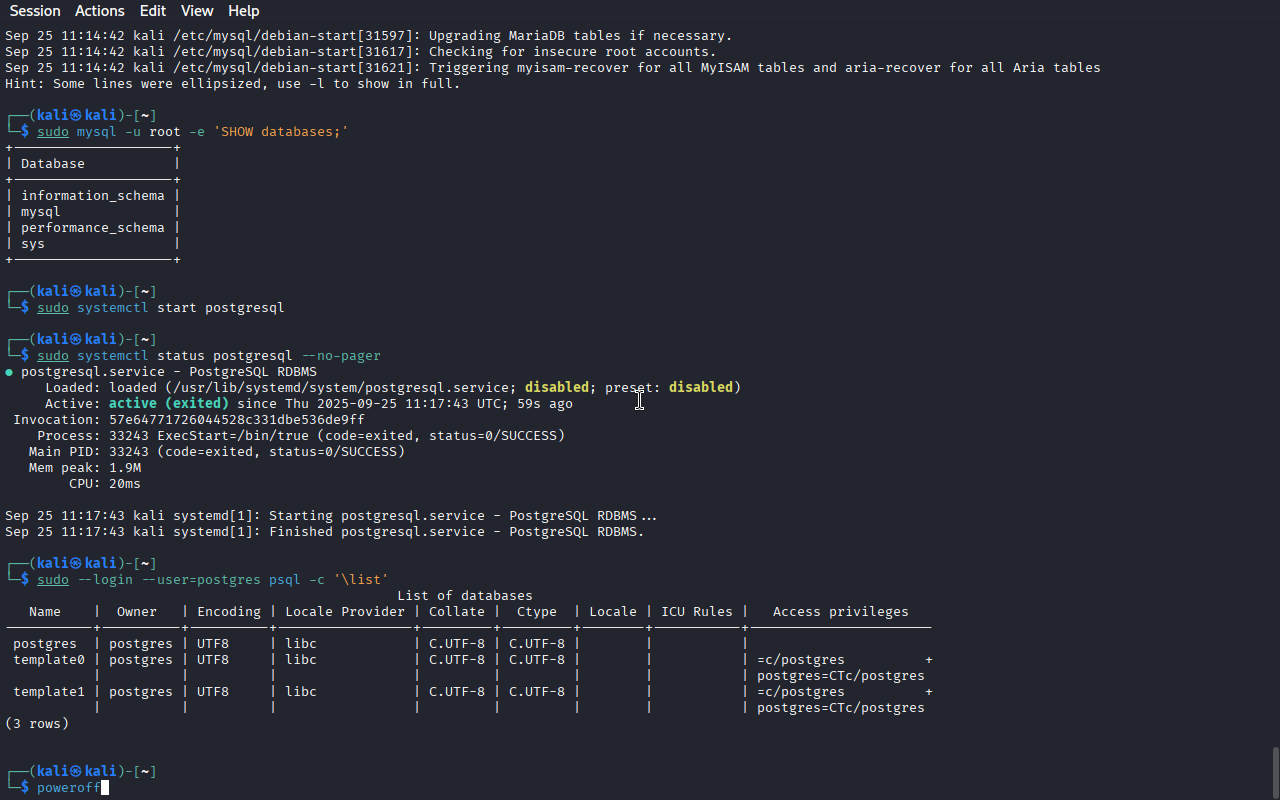Open the Session menu
This screenshot has height=800, width=1280.
click(35, 11)
